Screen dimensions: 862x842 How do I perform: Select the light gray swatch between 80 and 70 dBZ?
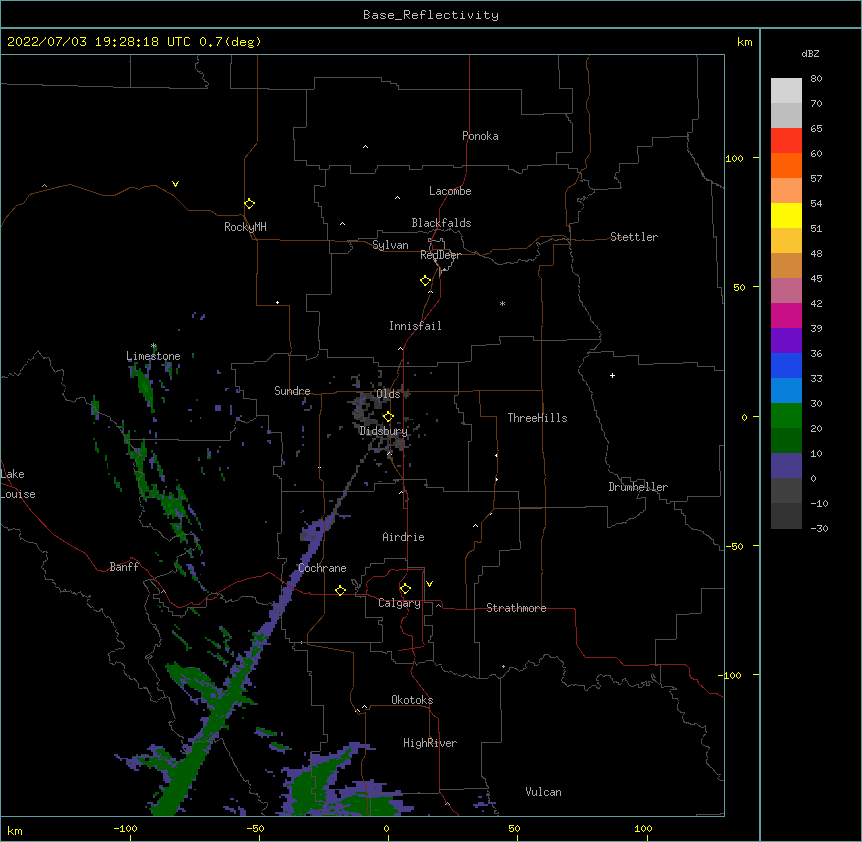click(786, 91)
